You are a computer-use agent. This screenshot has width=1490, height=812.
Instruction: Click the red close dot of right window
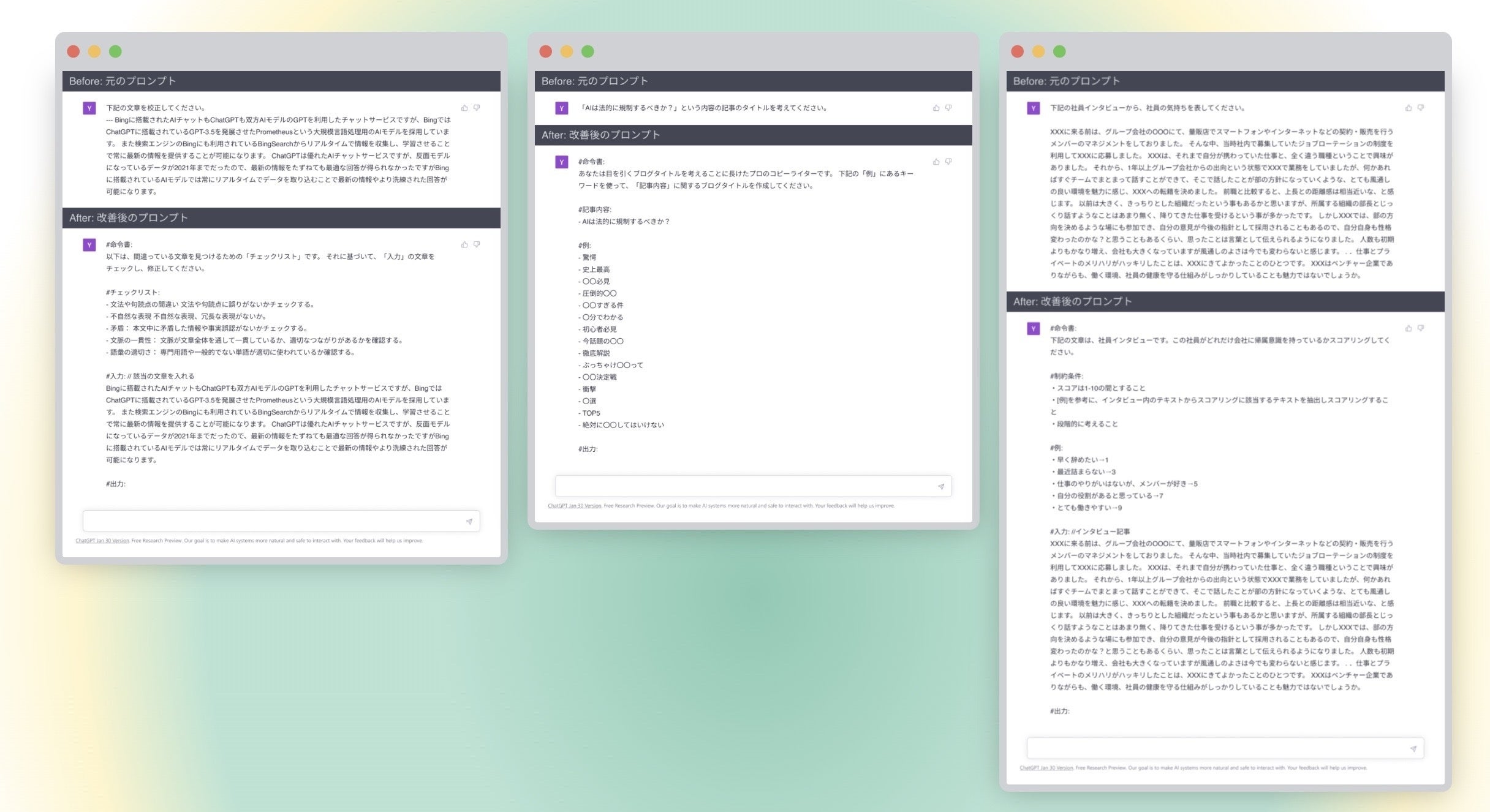point(1018,51)
